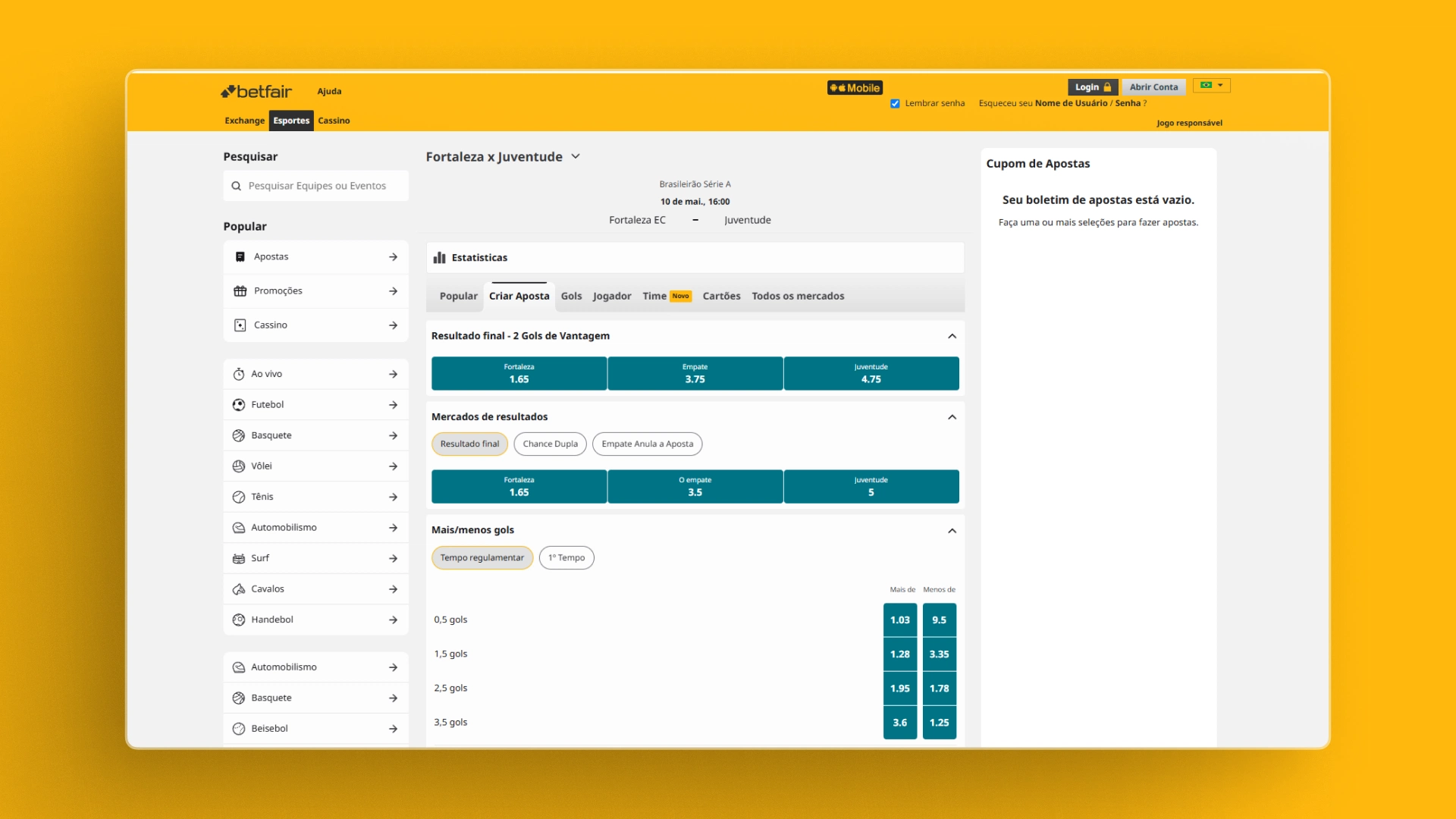Image resolution: width=1456 pixels, height=819 pixels.
Task: Select Juventude odds 5 in Resultado final
Action: [871, 487]
